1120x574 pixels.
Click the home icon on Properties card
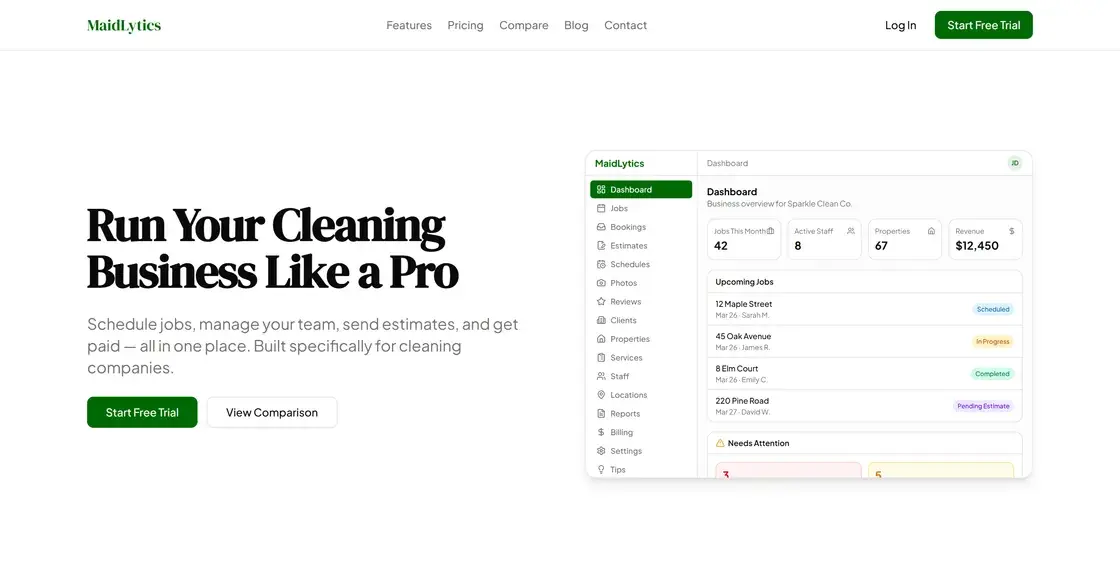pyautogui.click(x=931, y=231)
